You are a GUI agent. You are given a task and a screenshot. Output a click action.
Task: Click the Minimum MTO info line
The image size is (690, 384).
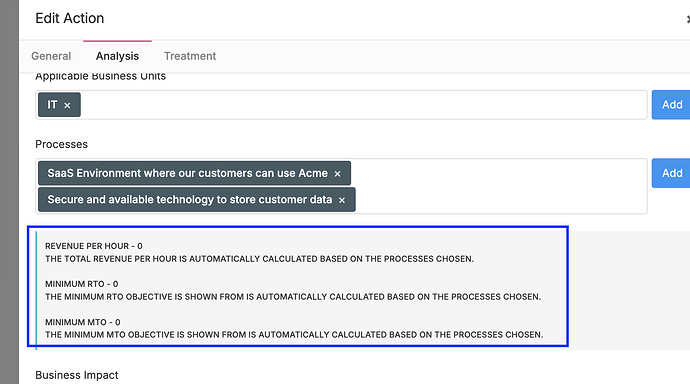click(83, 322)
